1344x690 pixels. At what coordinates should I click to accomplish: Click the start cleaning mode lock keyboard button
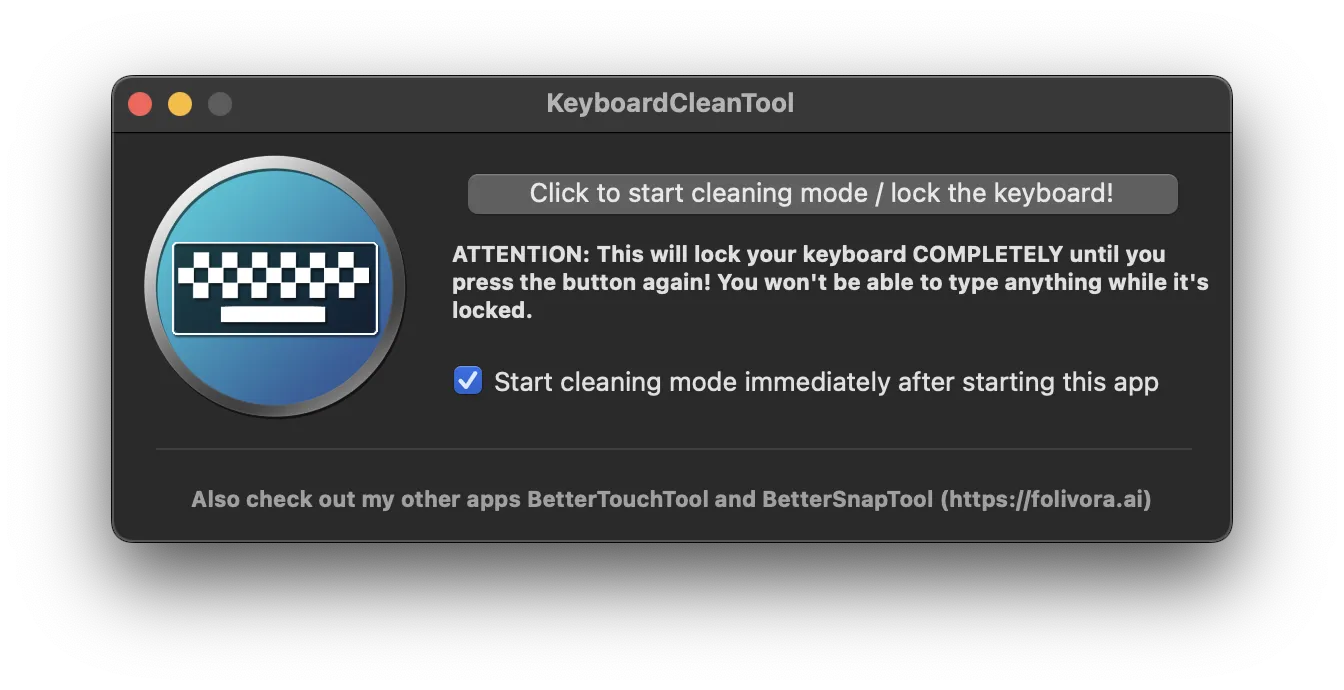click(822, 193)
